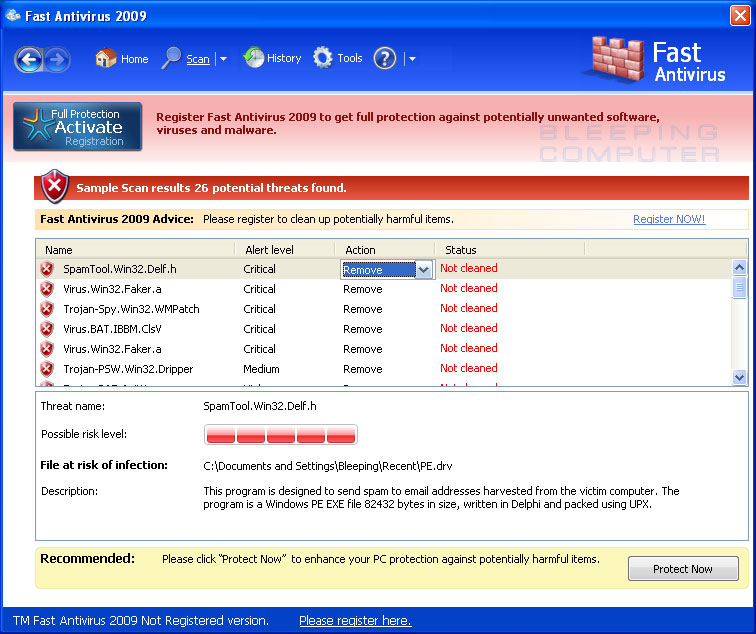Click Remove action for Trojan-PSW.Win32.Dripper
The image size is (756, 634).
pyautogui.click(x=363, y=369)
